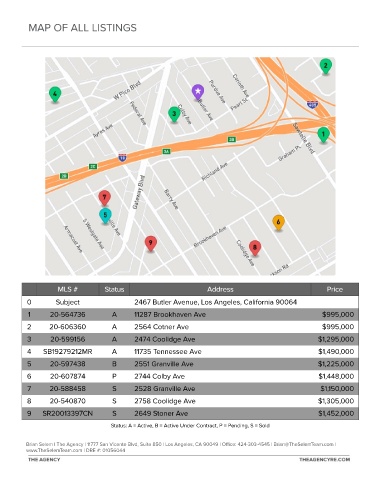370x480 pixels.
Task: Click red map pin number 7
Action: [105, 198]
